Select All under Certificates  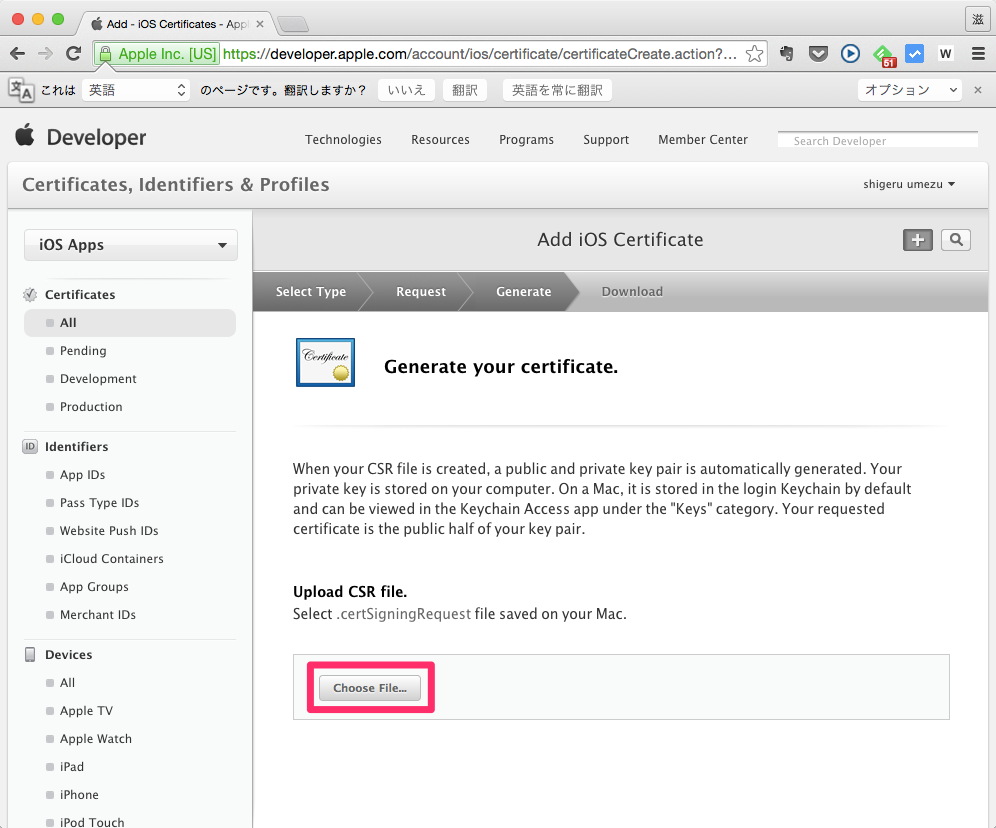pos(130,323)
